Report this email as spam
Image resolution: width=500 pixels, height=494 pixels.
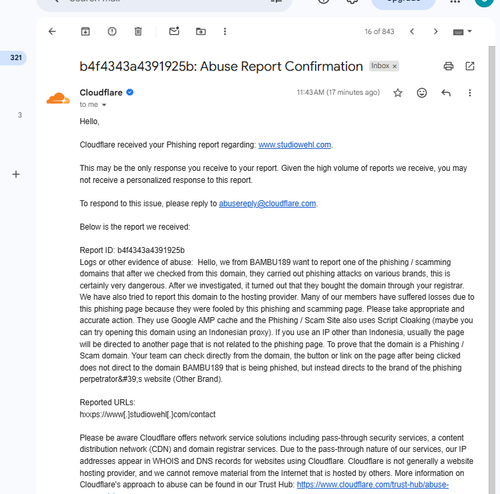coord(112,32)
